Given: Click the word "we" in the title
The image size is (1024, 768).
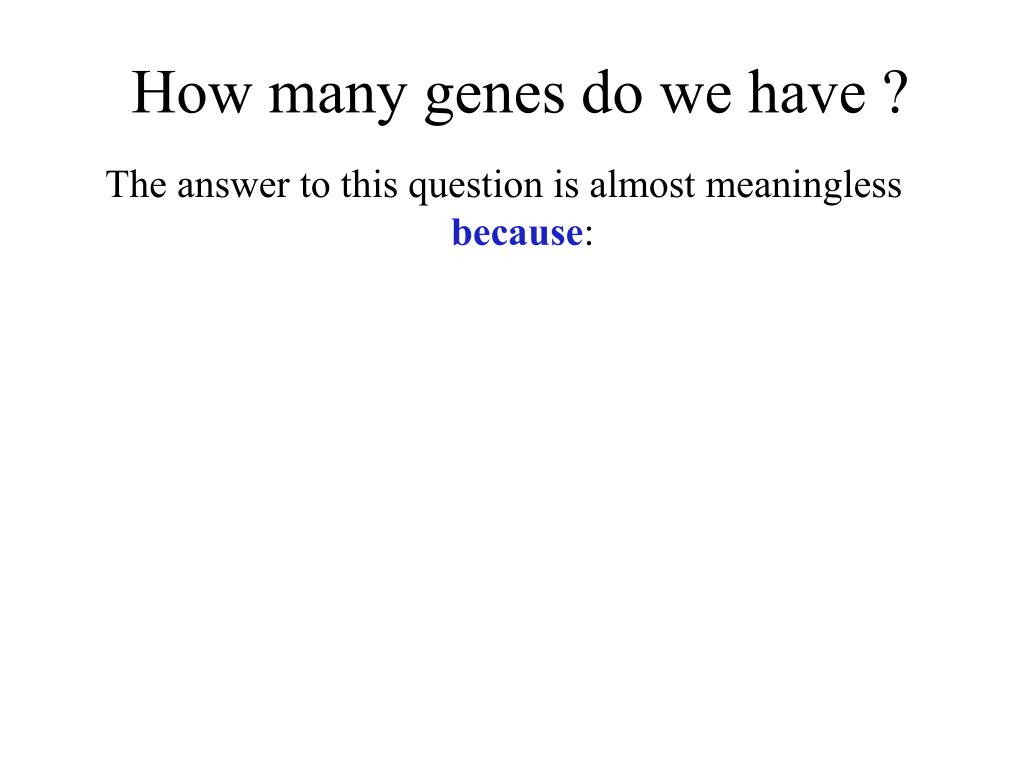Looking at the screenshot, I should 696,99.
